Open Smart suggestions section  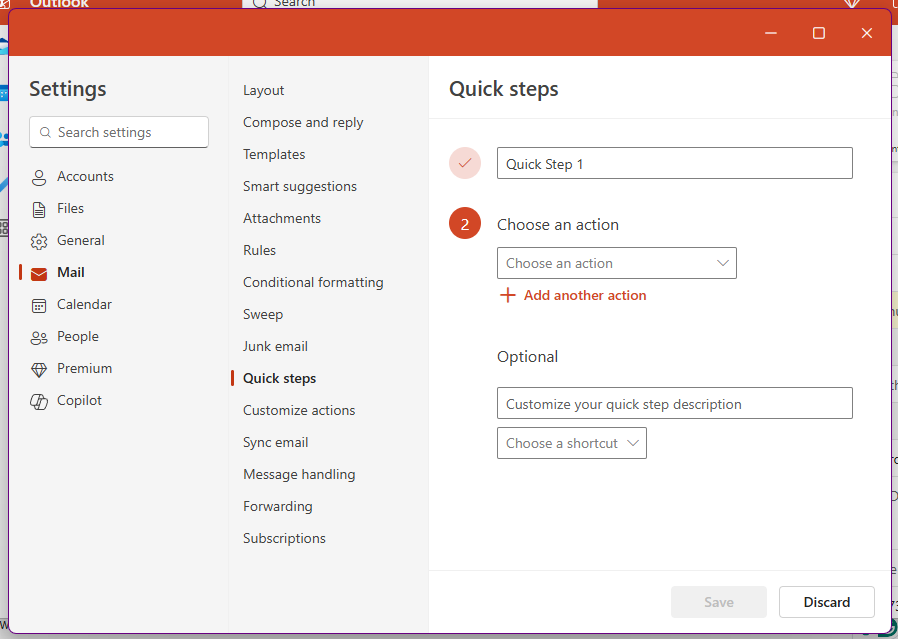300,187
